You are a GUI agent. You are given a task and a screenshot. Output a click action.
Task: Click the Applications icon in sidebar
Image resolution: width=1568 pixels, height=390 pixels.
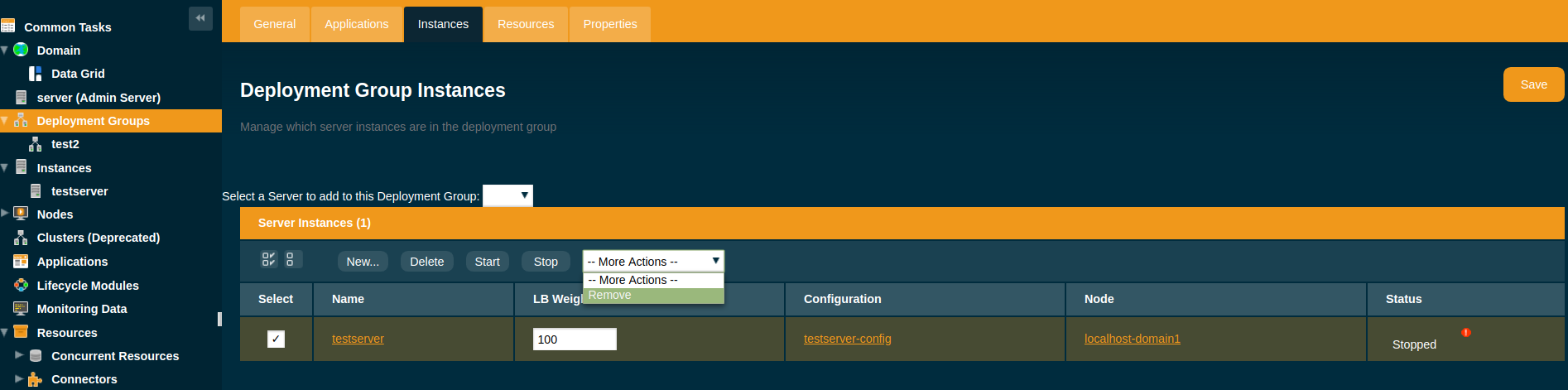[21, 262]
